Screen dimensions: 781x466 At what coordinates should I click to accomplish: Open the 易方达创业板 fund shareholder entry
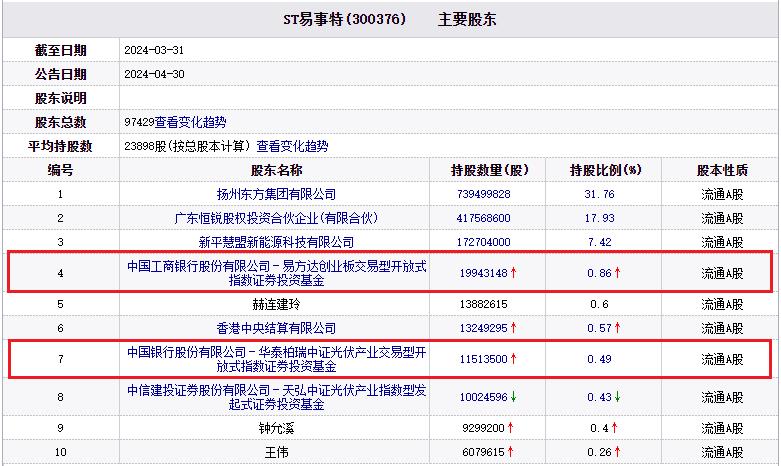[x=276, y=272]
